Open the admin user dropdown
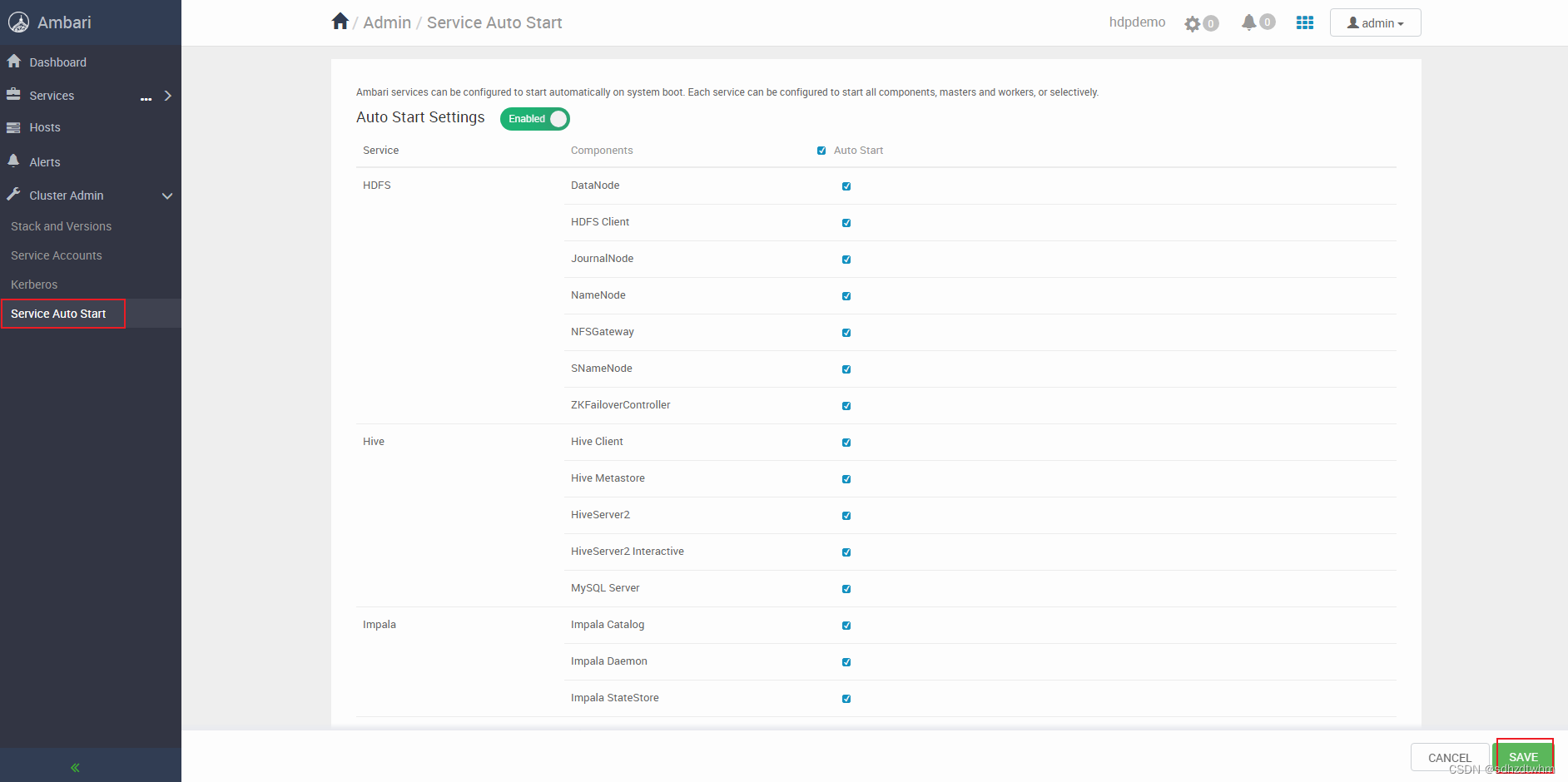The height and width of the screenshot is (782, 1568). 1375,22
